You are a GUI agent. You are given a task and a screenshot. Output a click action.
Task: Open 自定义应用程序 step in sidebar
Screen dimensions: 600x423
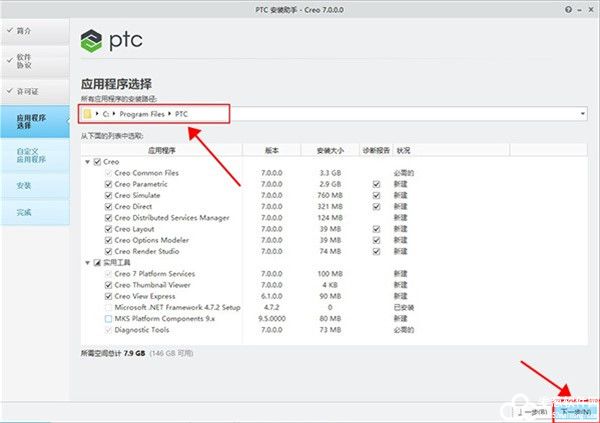point(35,155)
